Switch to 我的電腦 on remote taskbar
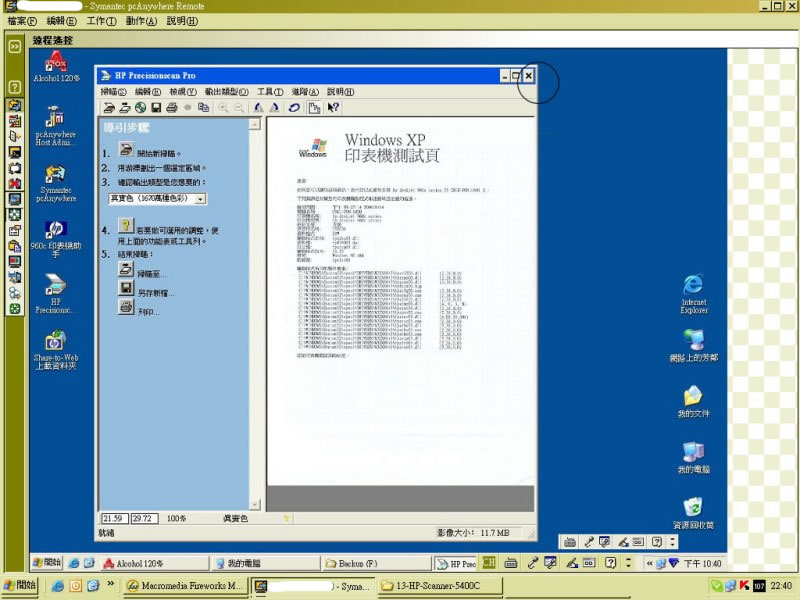 pos(265,563)
